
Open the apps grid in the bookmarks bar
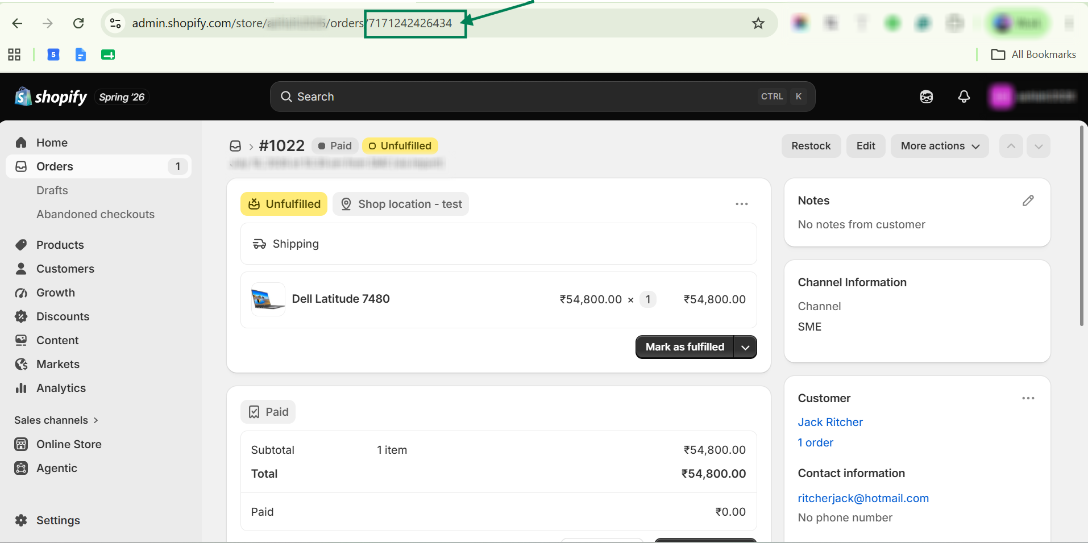(x=14, y=55)
